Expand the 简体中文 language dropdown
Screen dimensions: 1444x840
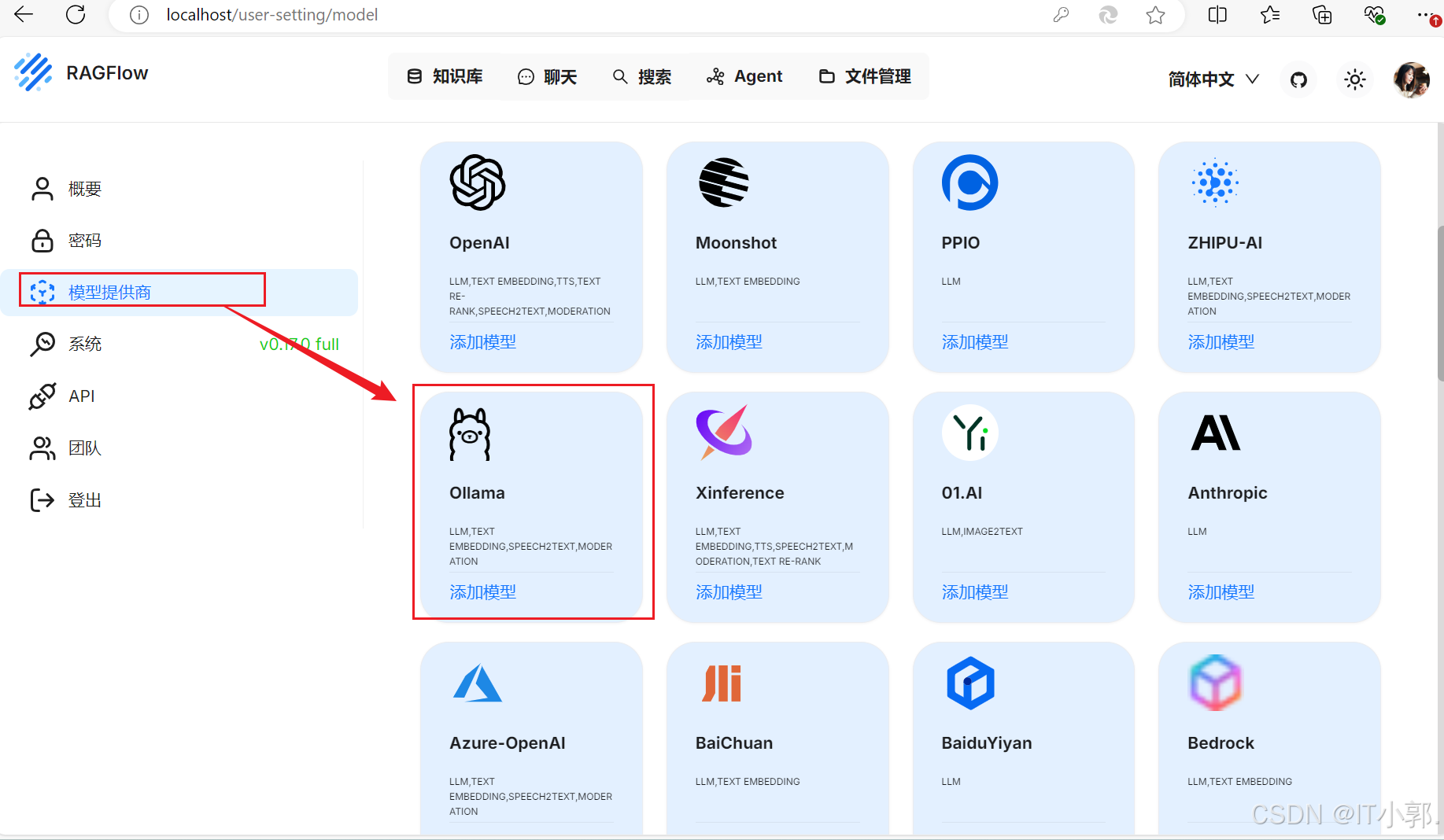pos(1213,79)
